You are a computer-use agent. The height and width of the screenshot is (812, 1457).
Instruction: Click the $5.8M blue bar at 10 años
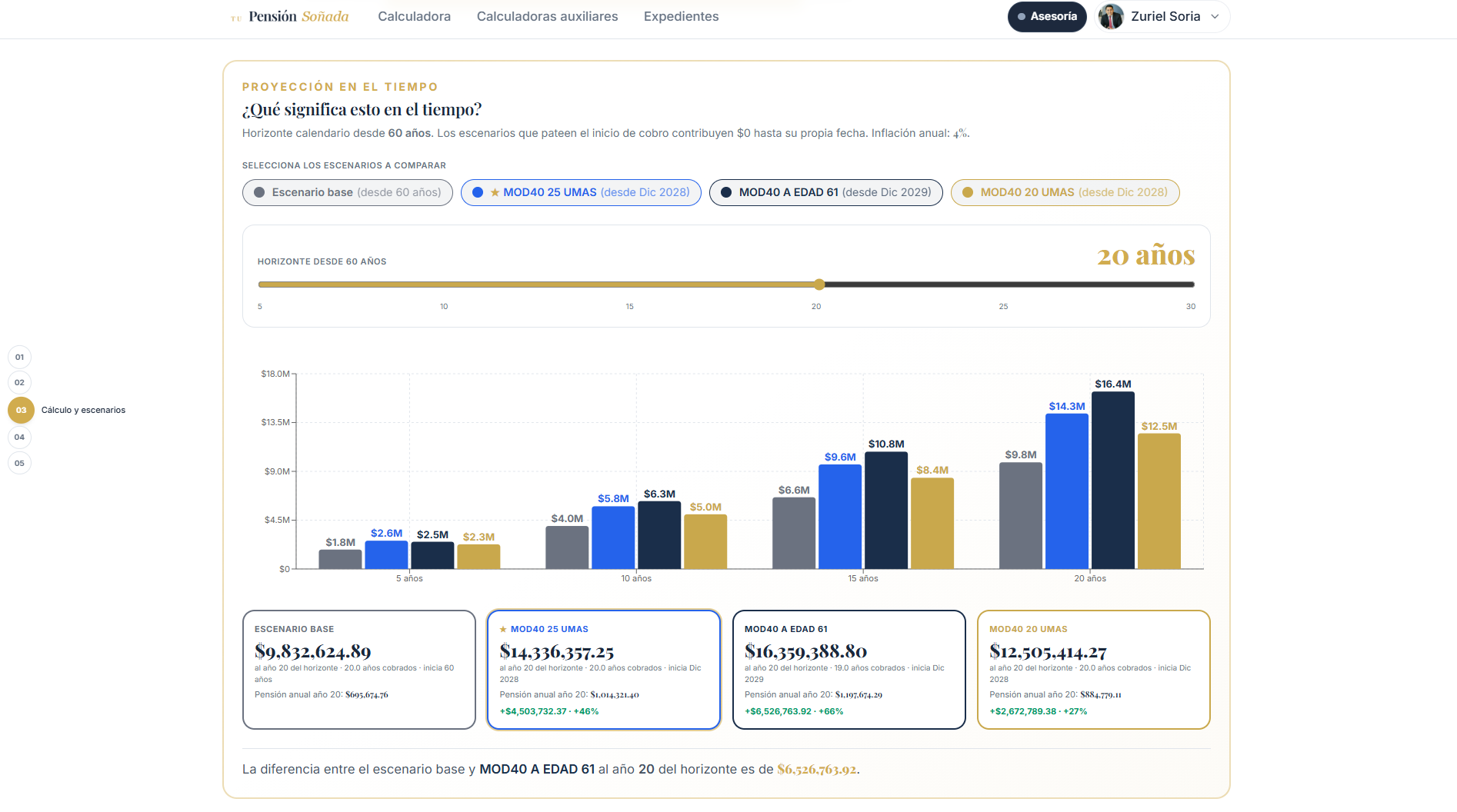point(613,537)
